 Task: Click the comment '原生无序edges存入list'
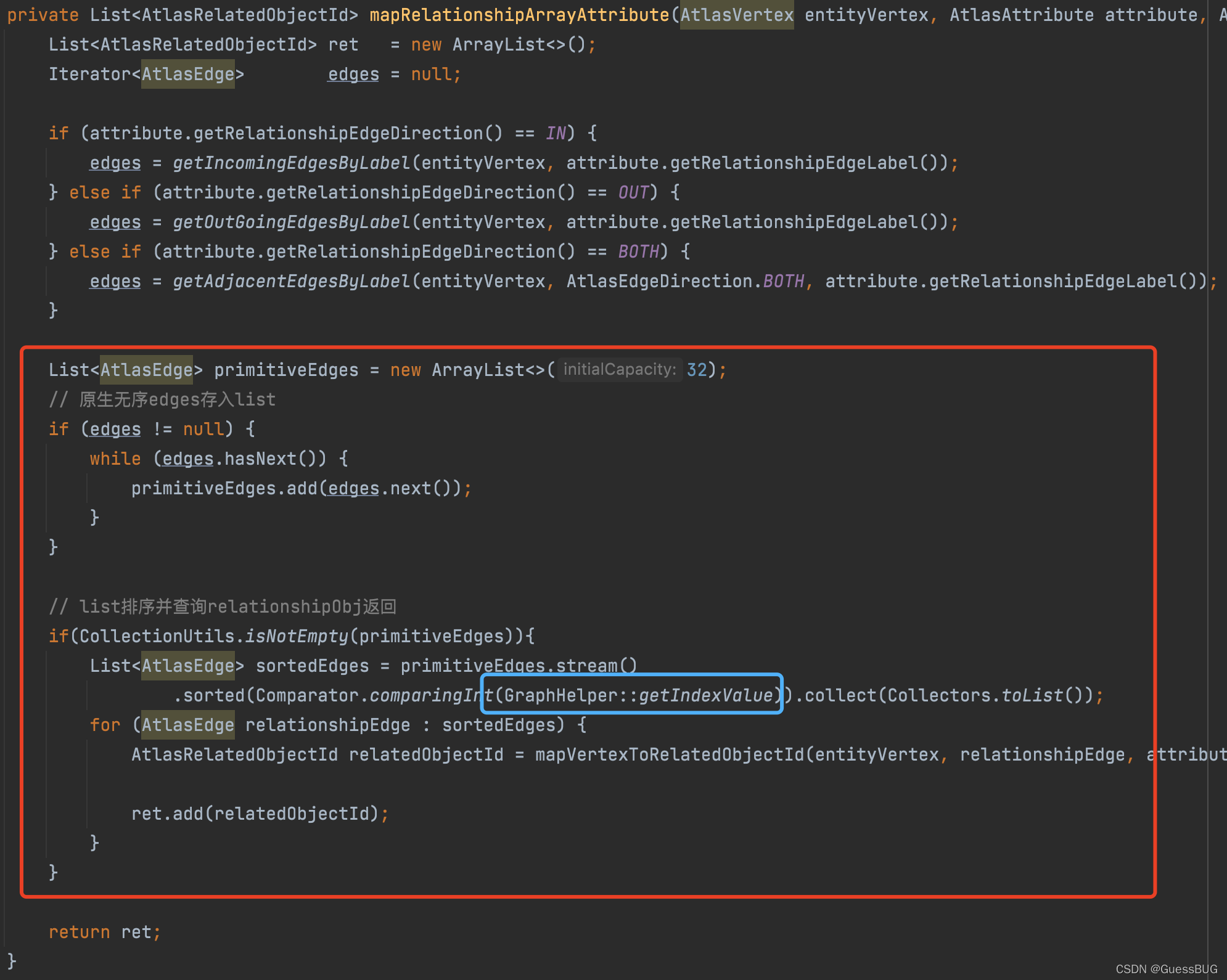point(162,399)
